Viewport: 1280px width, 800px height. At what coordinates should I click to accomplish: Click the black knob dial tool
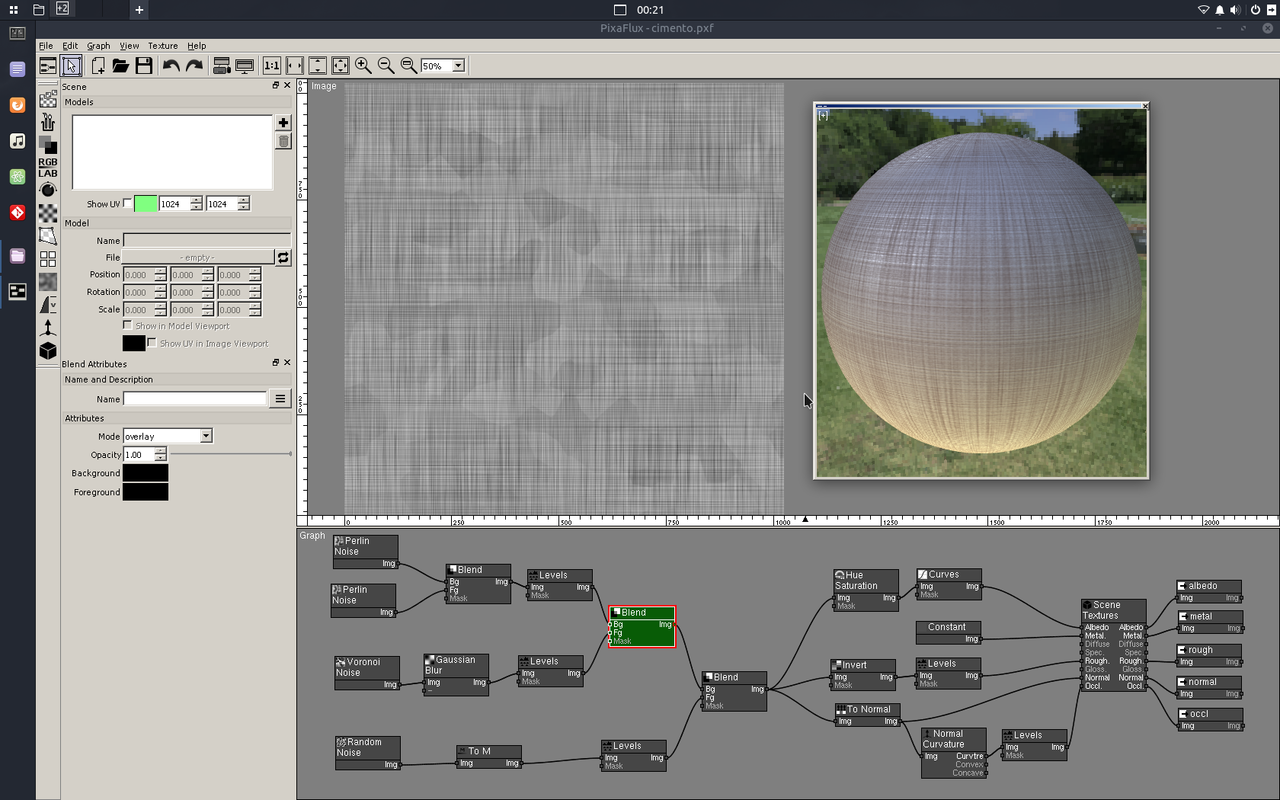pos(48,189)
